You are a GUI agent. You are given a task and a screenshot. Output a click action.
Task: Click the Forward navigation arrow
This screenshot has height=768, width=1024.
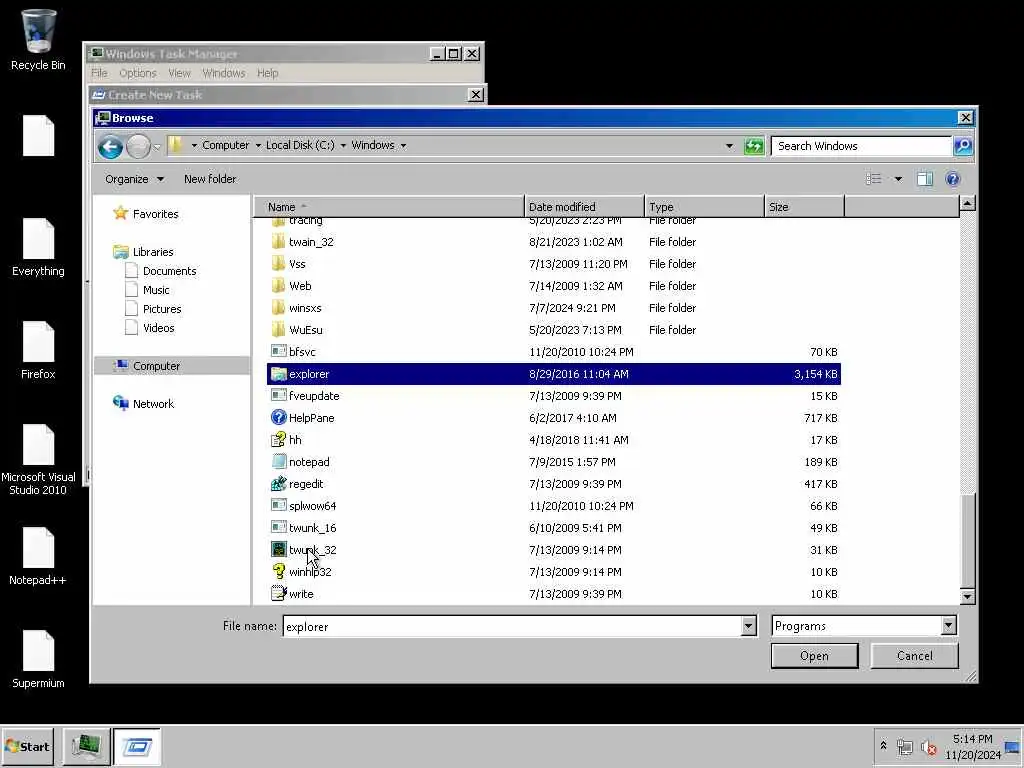pyautogui.click(x=138, y=146)
